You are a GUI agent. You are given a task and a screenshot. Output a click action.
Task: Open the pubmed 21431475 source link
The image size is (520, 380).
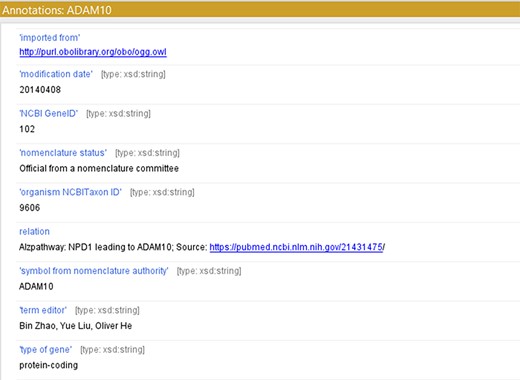coord(296,247)
